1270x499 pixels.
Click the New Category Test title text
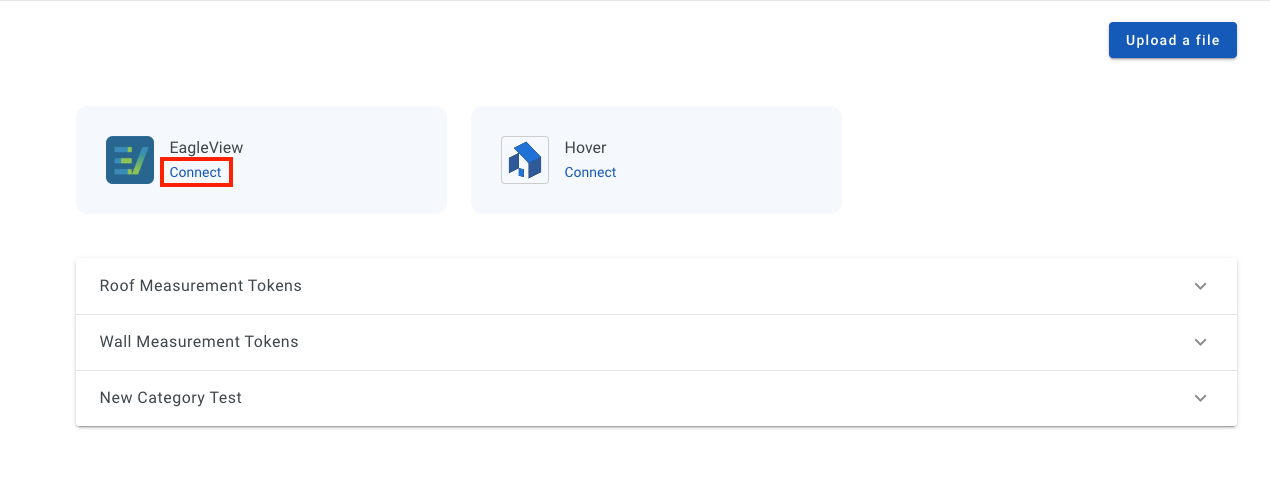(x=171, y=398)
